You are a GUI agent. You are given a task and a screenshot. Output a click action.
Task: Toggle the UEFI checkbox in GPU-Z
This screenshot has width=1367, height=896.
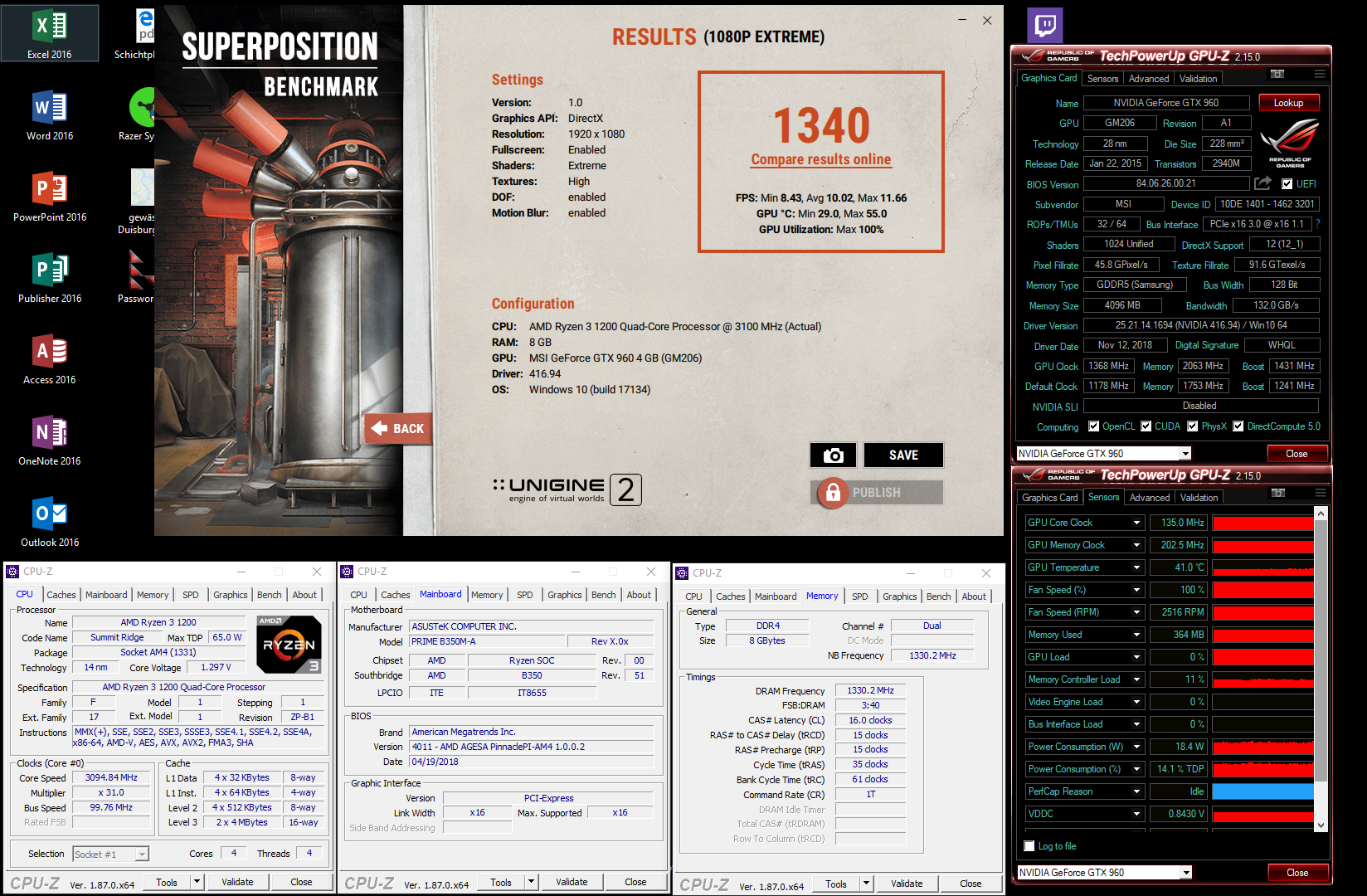1287,184
